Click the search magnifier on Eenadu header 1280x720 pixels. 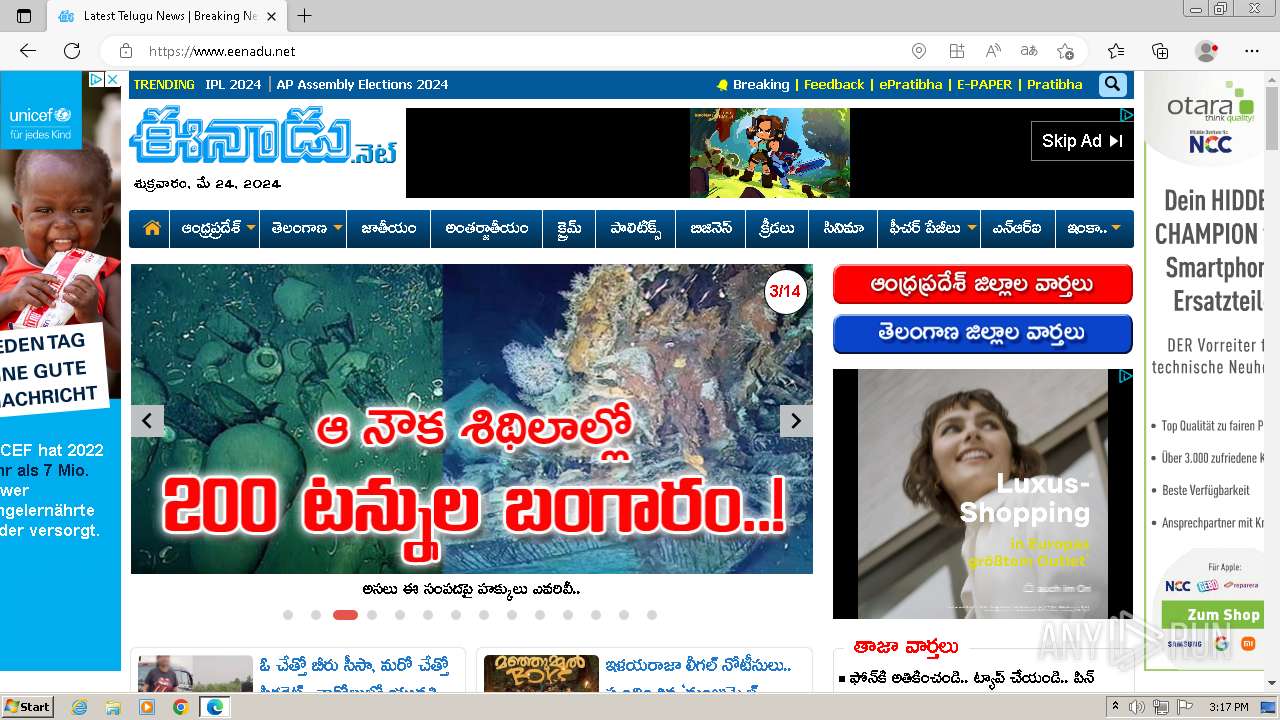point(1112,85)
